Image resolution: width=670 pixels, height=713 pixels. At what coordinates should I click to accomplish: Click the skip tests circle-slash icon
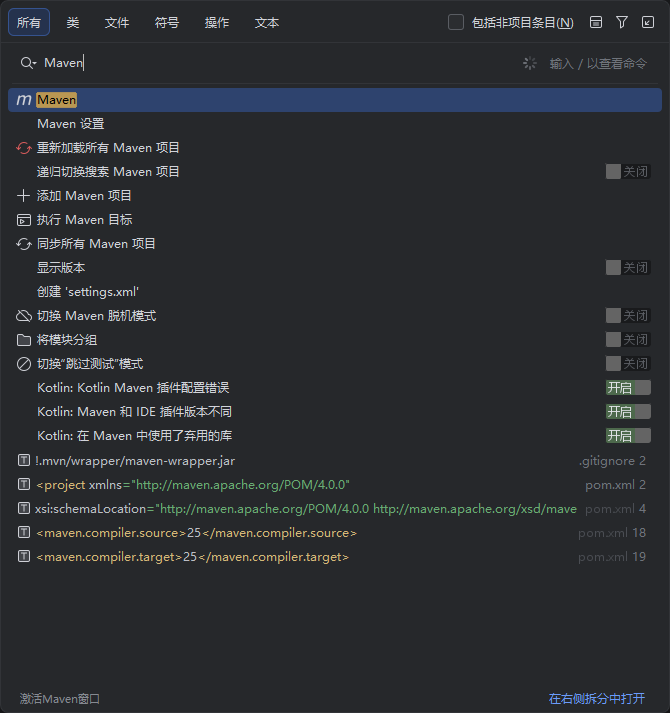tap(24, 364)
